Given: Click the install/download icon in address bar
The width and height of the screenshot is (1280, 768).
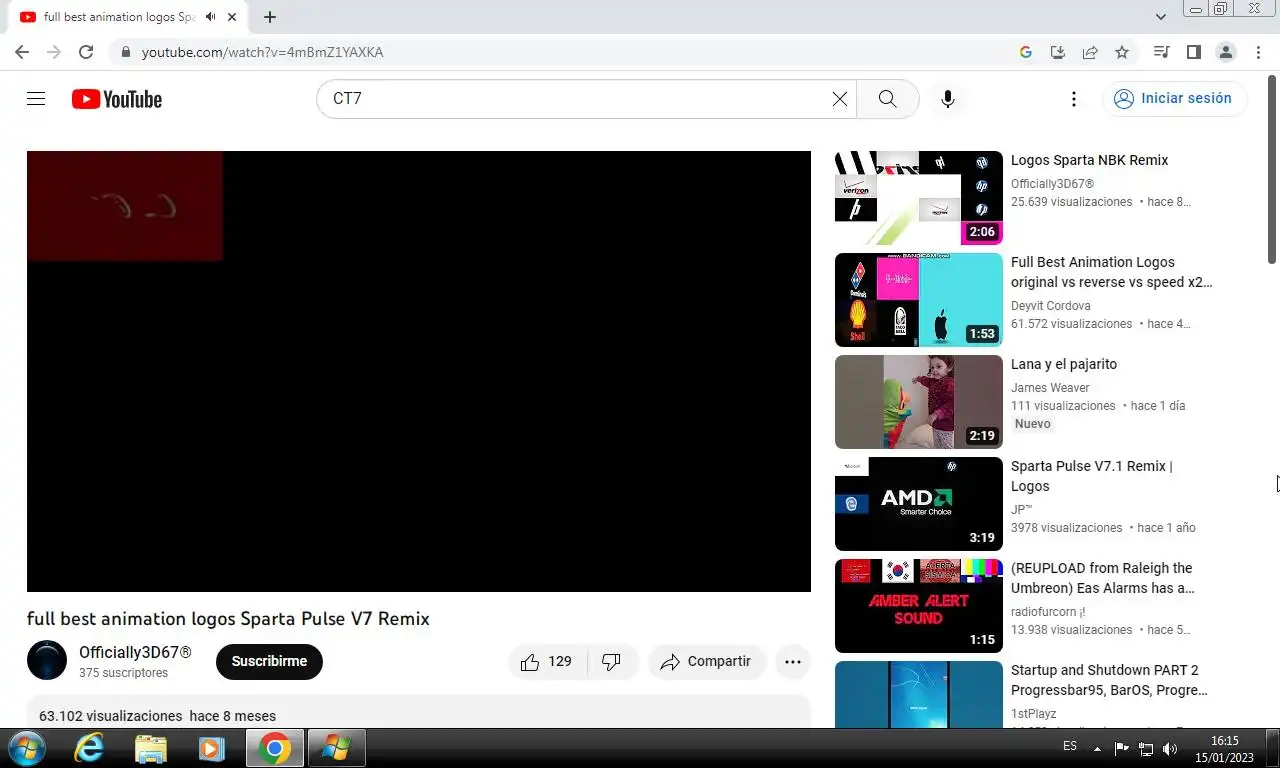Looking at the screenshot, I should [x=1058, y=52].
